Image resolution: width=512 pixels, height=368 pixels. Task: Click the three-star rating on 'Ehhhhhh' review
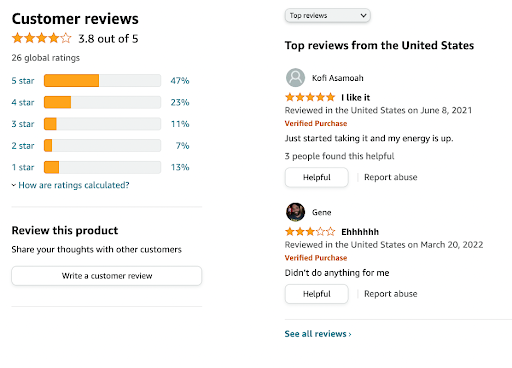pos(310,231)
